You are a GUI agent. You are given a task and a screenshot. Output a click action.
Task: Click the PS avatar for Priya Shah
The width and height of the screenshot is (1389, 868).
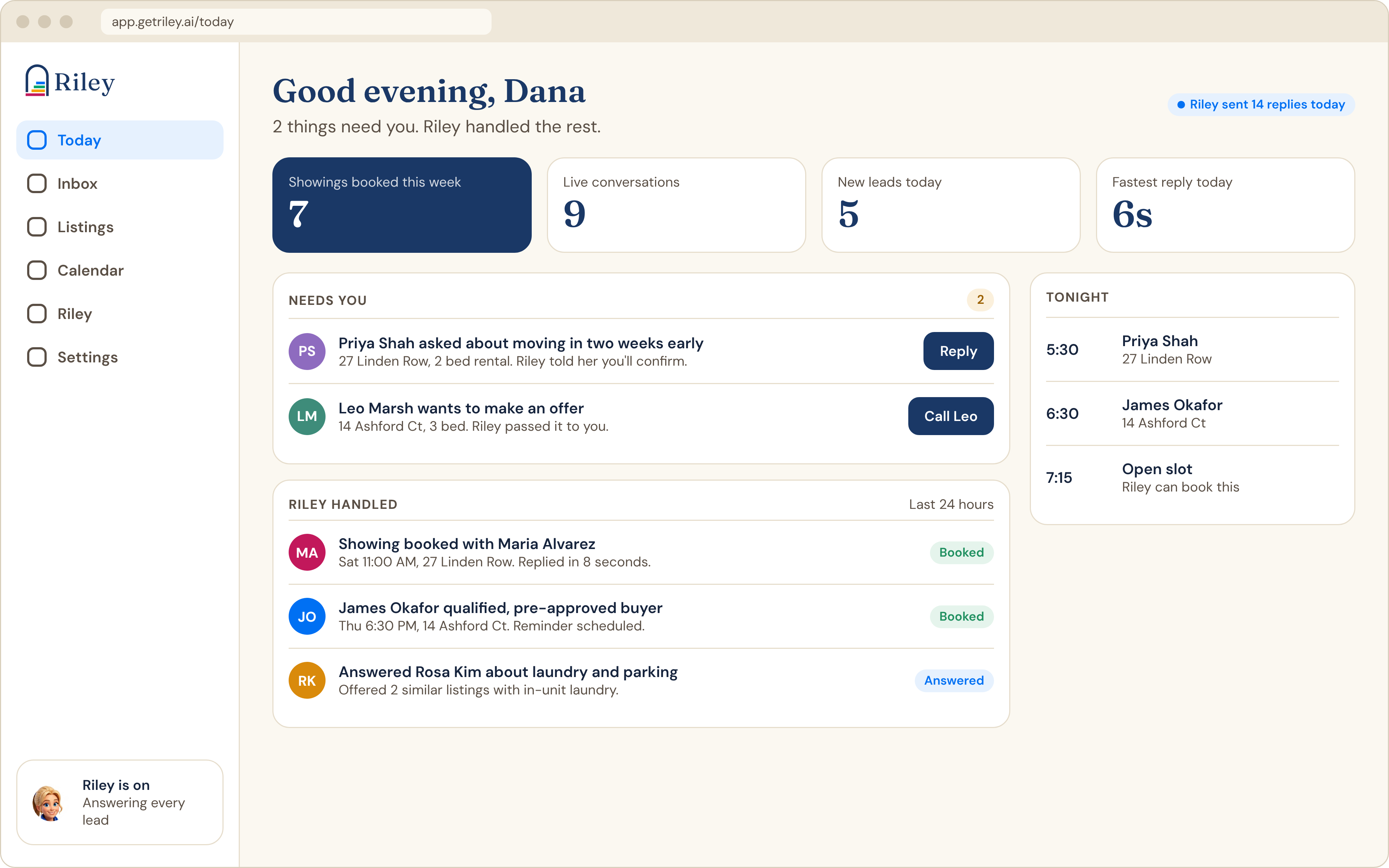(x=307, y=351)
